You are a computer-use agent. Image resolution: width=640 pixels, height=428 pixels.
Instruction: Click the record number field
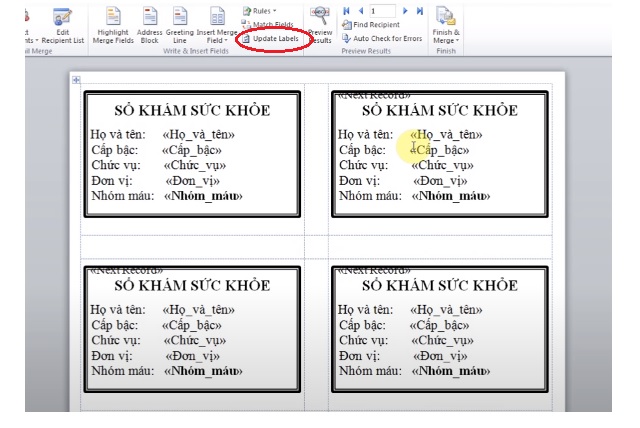click(x=382, y=11)
